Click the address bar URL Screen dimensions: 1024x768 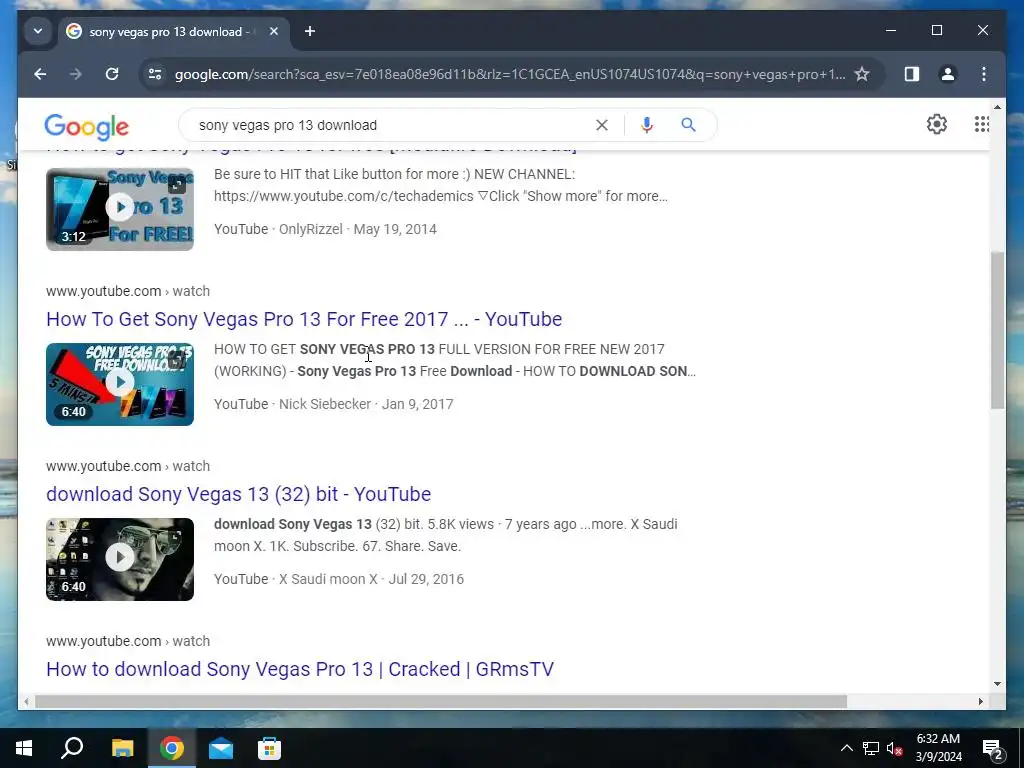pos(509,74)
